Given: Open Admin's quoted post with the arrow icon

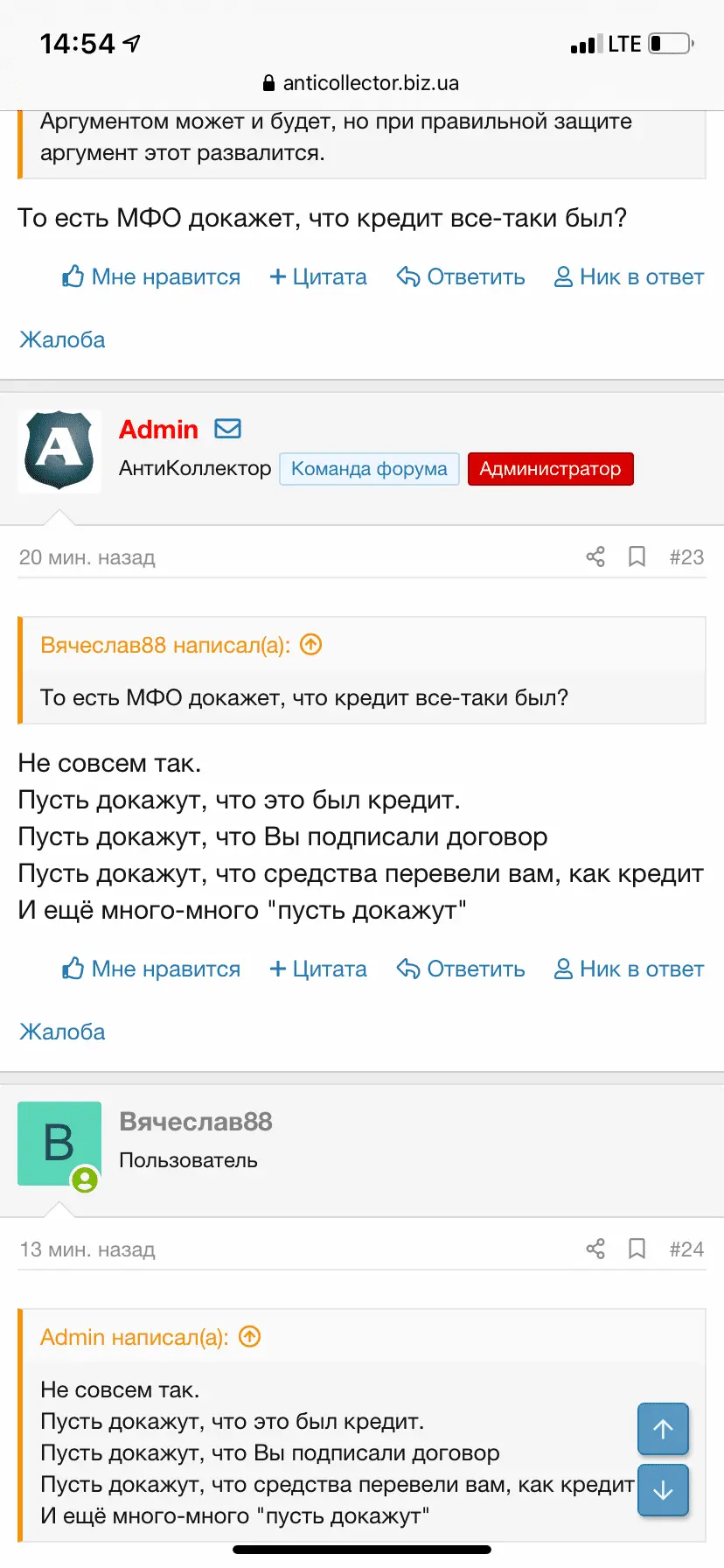Looking at the screenshot, I should (250, 1337).
